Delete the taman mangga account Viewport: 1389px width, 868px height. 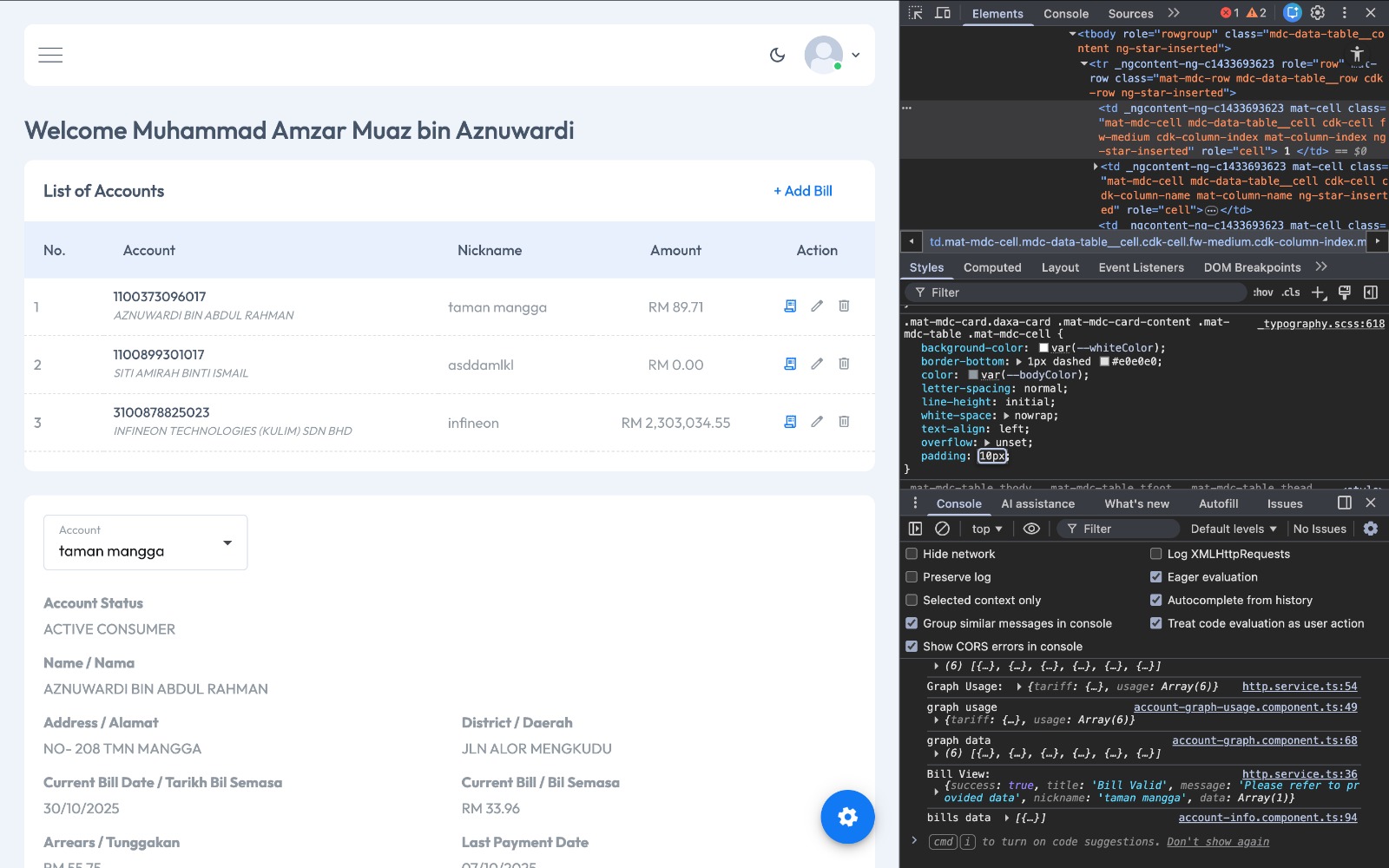tap(844, 306)
